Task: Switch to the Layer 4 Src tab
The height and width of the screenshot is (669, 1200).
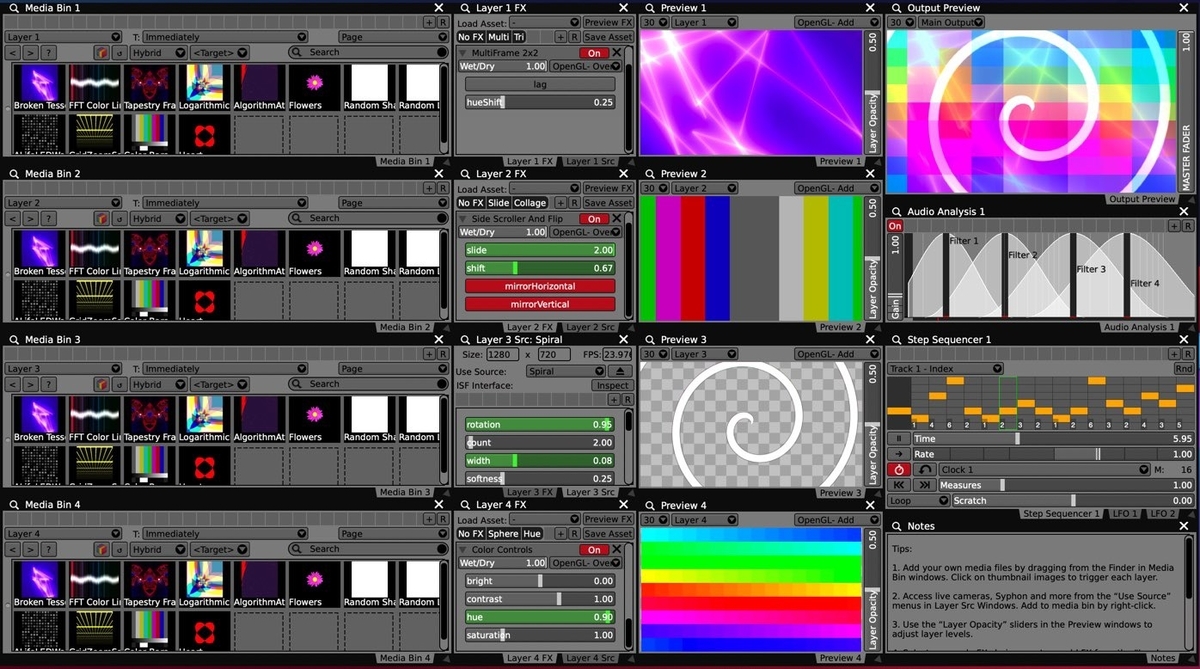Action: (x=590, y=658)
